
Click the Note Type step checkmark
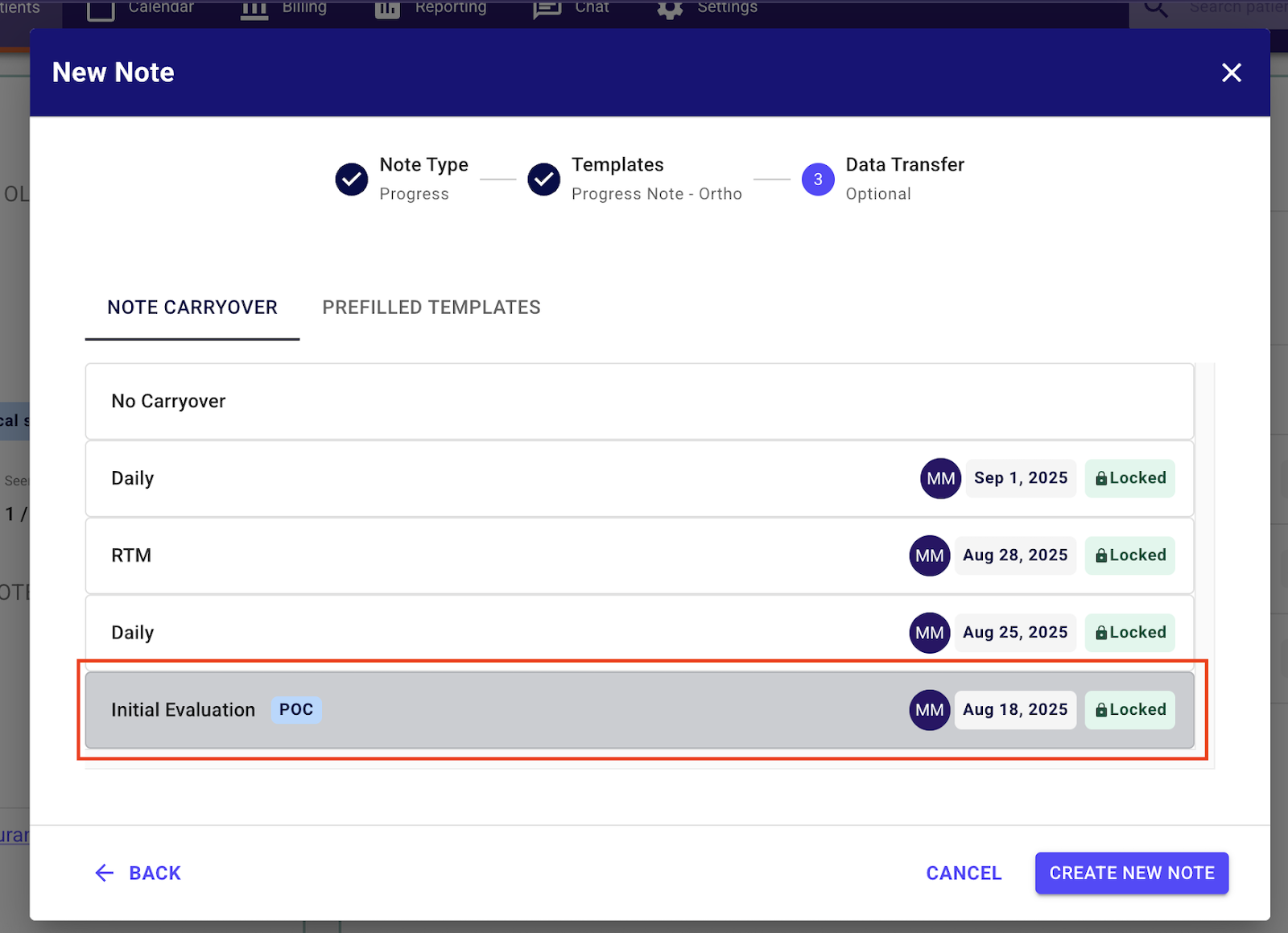[352, 179]
